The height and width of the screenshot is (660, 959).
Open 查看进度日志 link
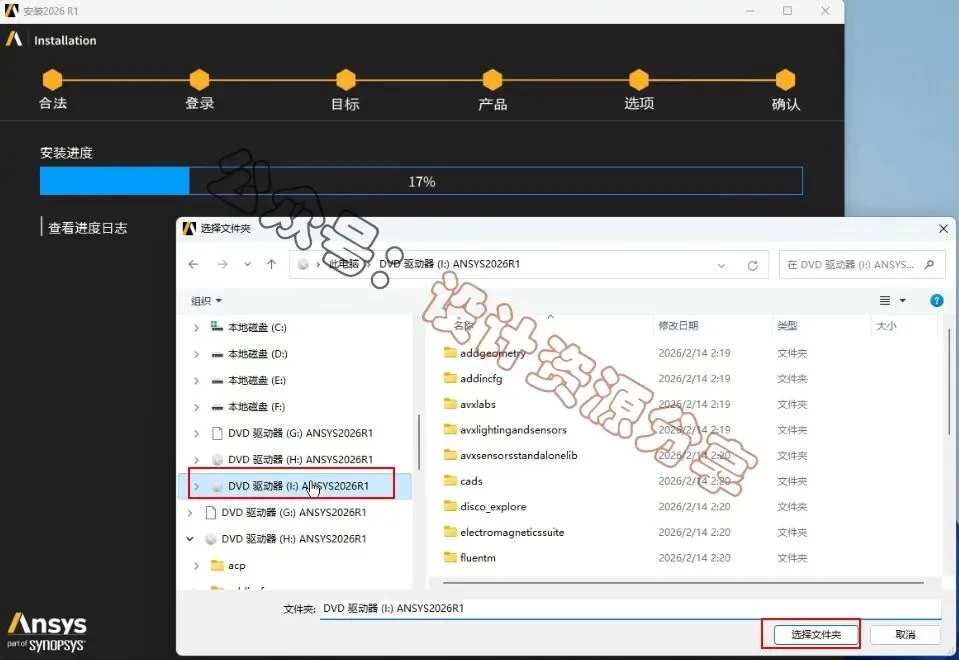click(x=87, y=228)
